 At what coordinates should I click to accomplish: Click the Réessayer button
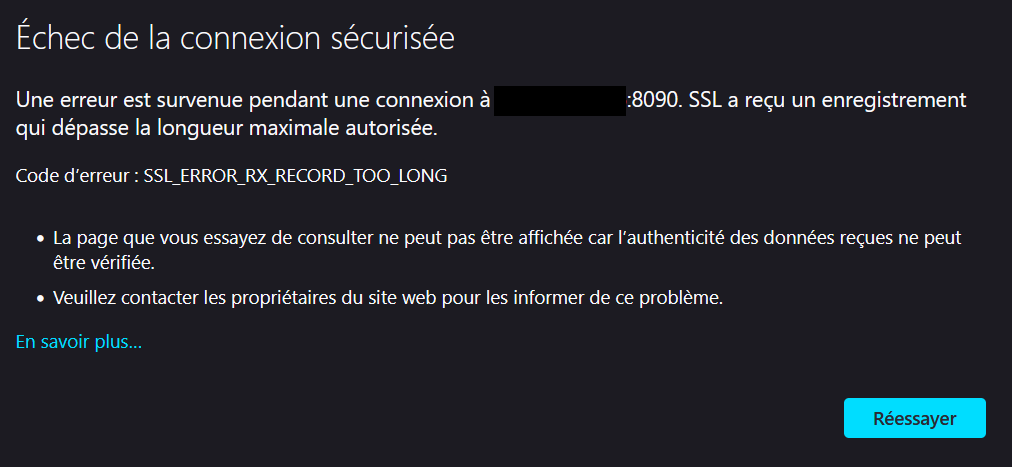pos(914,418)
